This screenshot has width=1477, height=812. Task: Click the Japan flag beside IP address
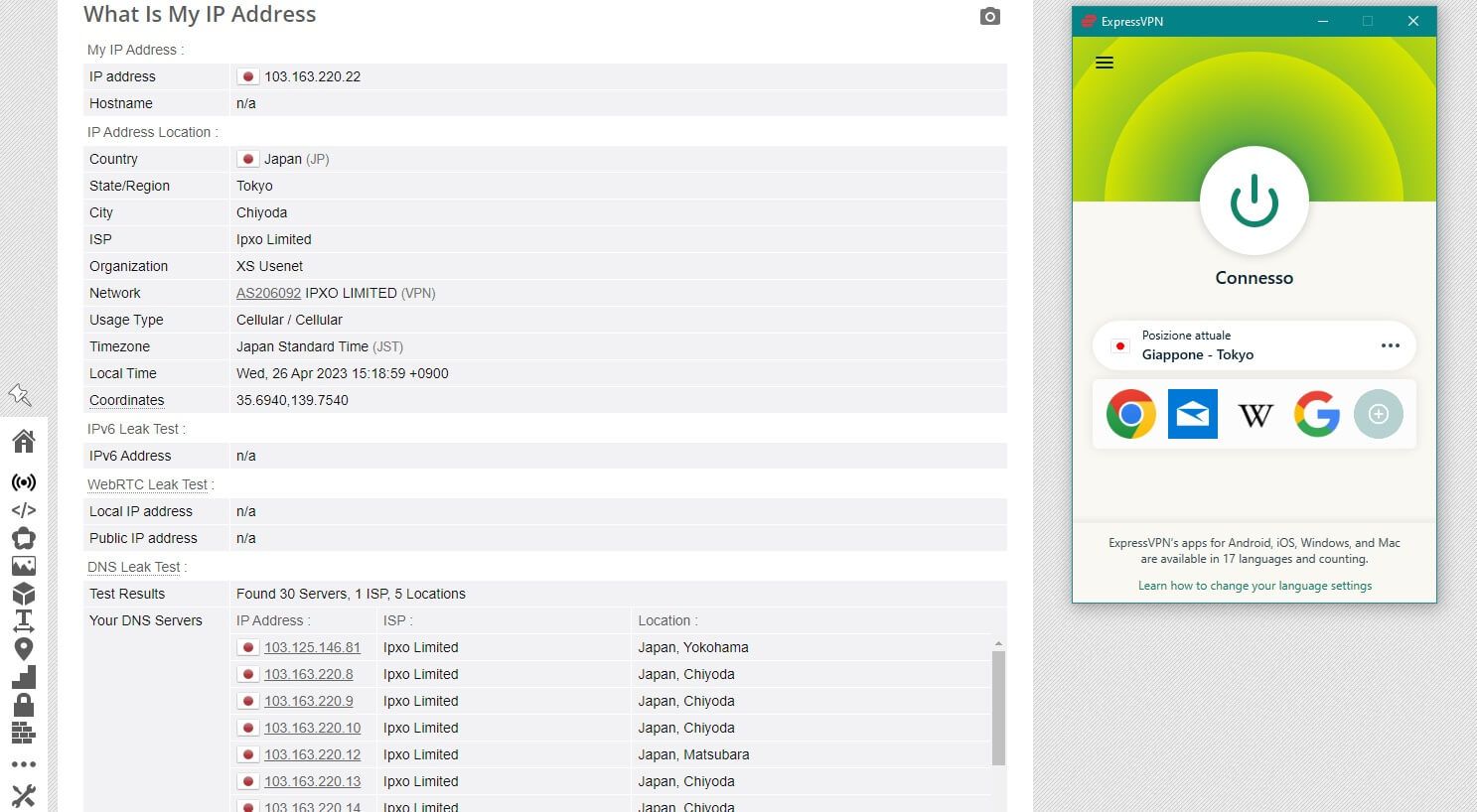pyautogui.click(x=247, y=76)
